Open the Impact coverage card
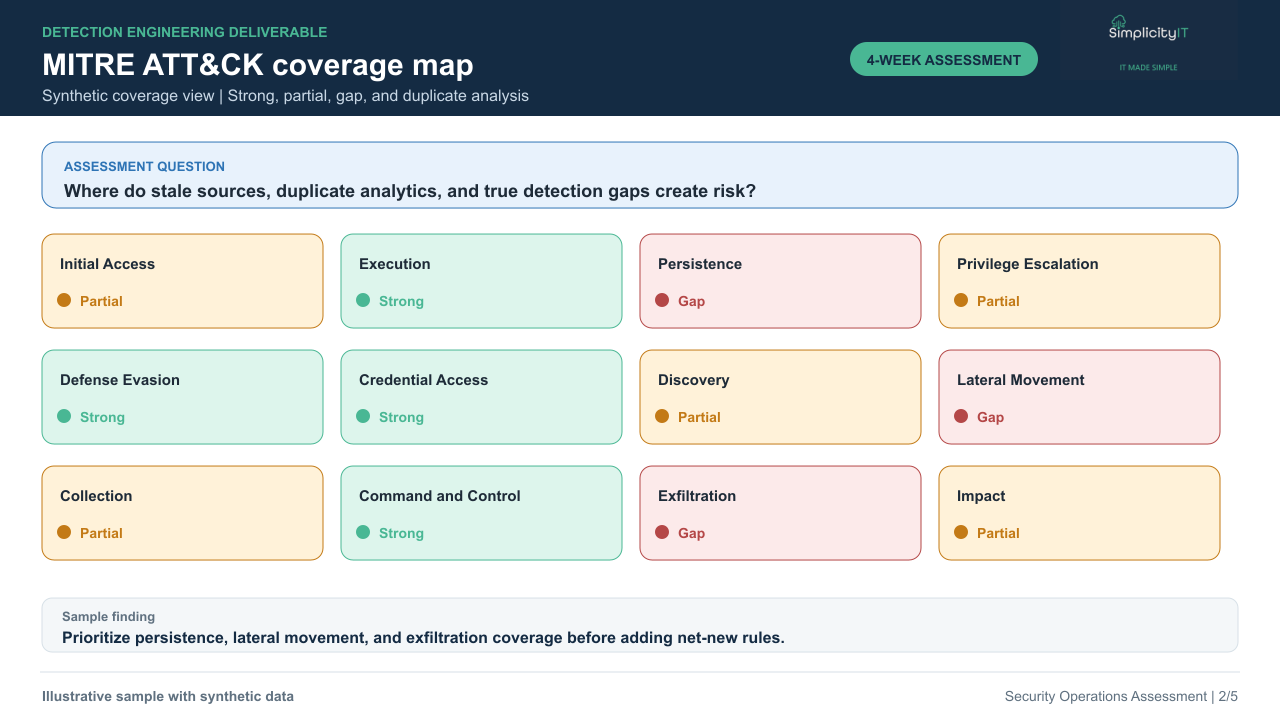 1079,513
